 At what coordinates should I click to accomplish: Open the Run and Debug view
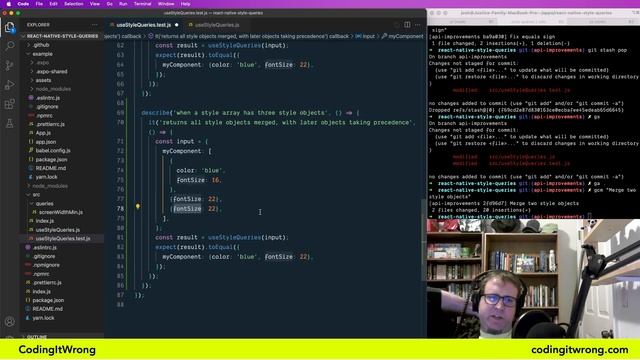[10, 85]
